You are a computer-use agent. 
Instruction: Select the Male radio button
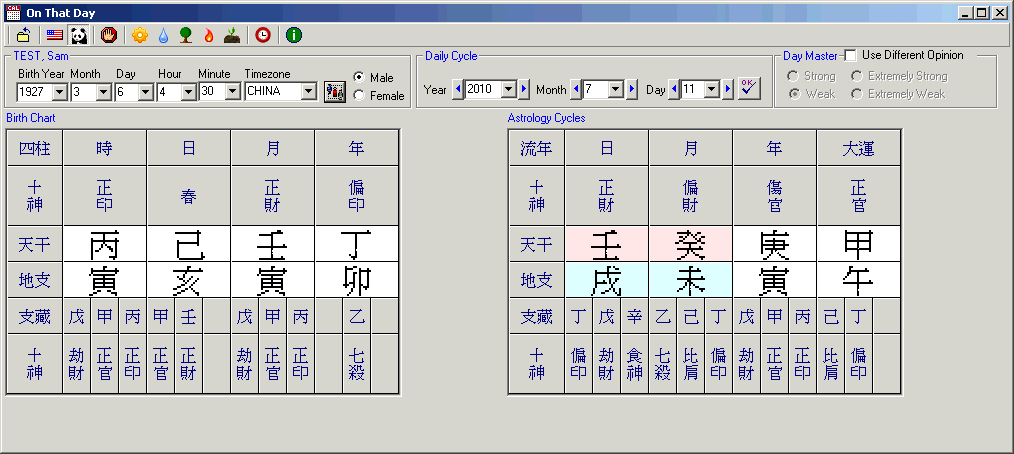tap(359, 77)
